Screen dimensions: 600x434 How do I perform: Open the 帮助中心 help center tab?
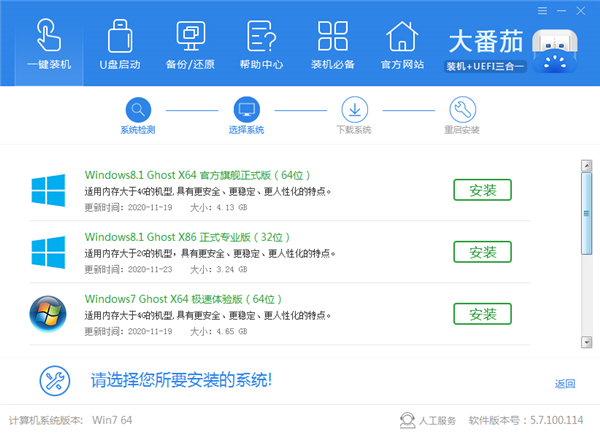[261, 45]
